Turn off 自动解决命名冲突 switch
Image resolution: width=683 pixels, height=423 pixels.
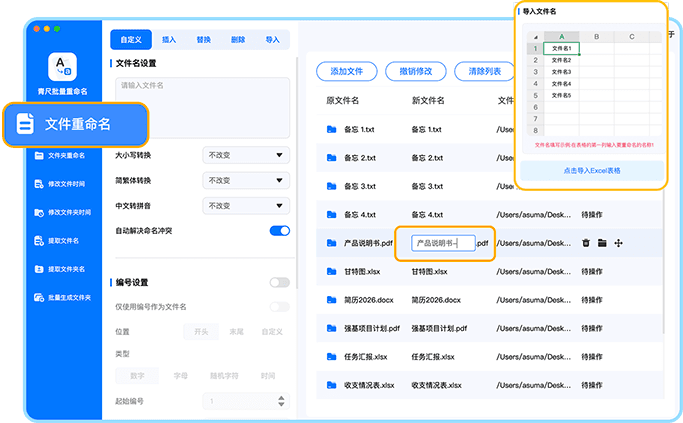click(279, 231)
